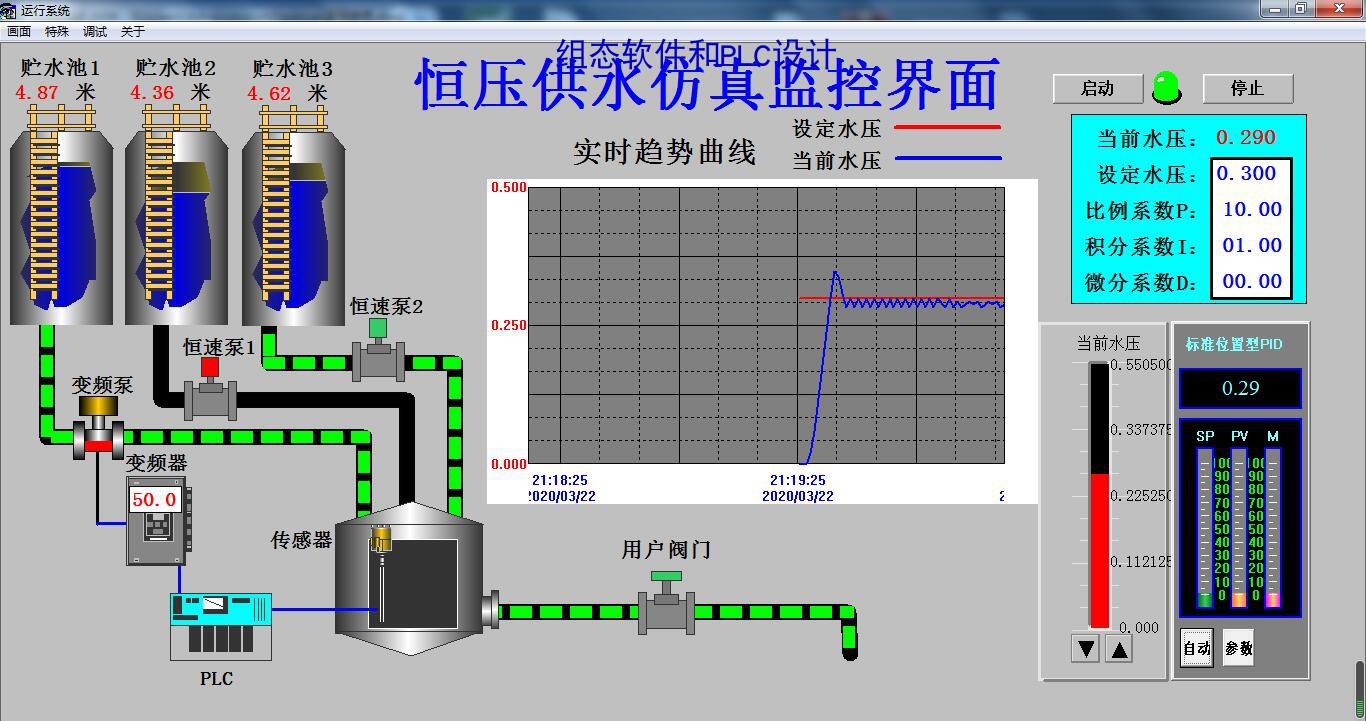Click the 设定水压 value field showing 0.300

(1251, 173)
